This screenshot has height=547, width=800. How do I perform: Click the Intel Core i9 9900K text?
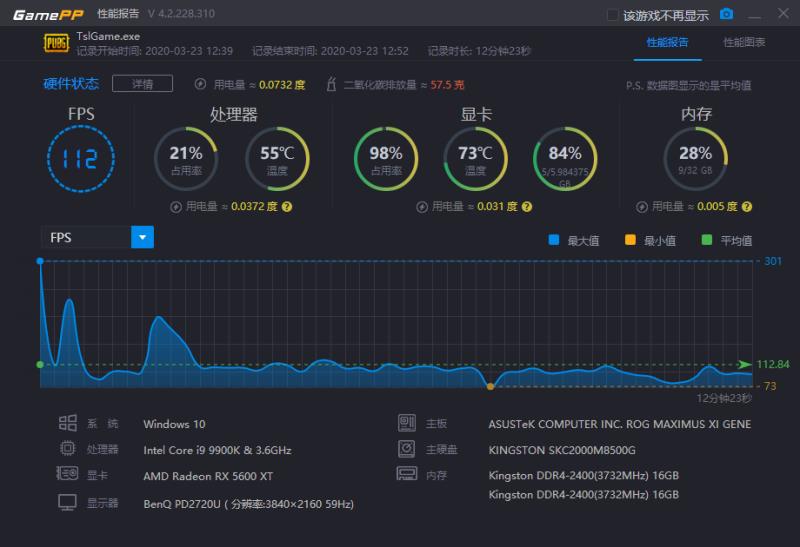pyautogui.click(x=217, y=450)
